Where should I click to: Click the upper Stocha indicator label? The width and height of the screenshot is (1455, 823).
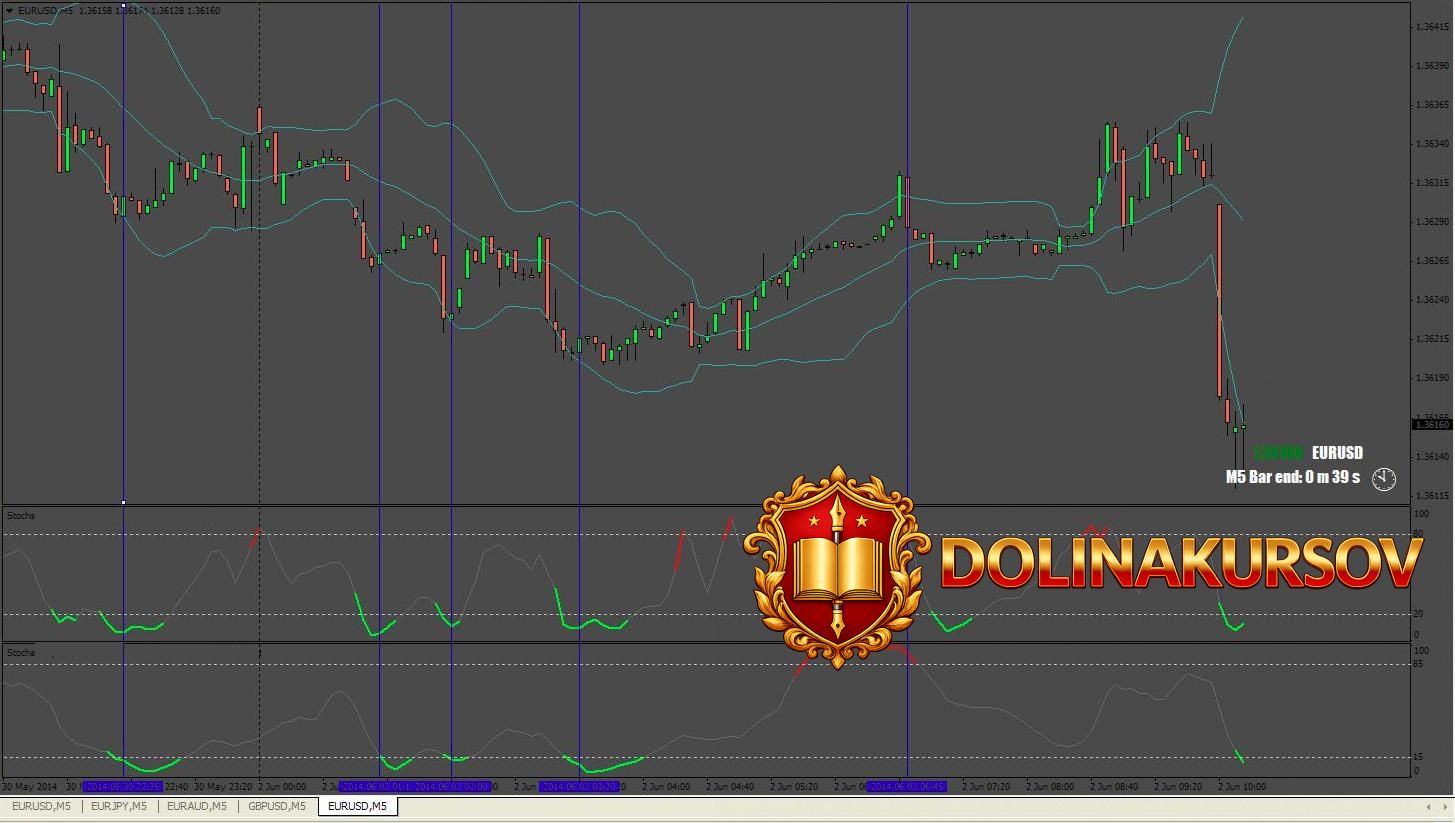click(21, 516)
